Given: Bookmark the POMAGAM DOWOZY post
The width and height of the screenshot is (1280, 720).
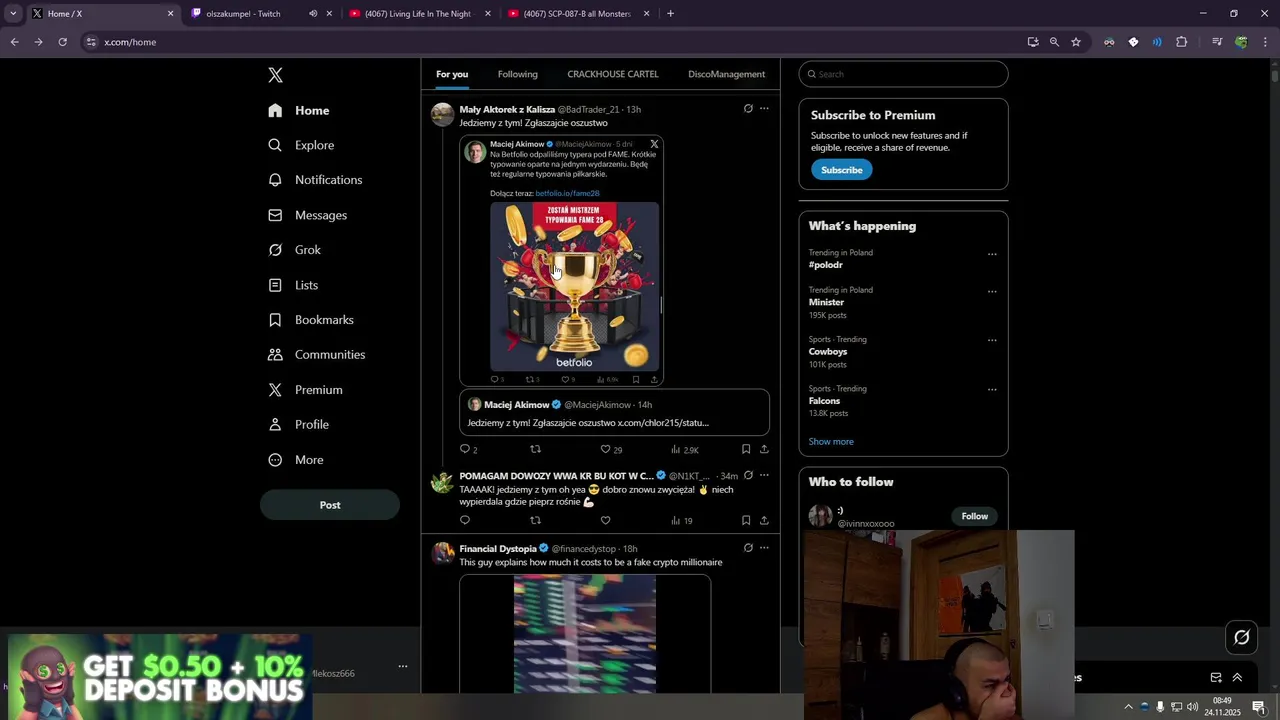Looking at the screenshot, I should 746,521.
